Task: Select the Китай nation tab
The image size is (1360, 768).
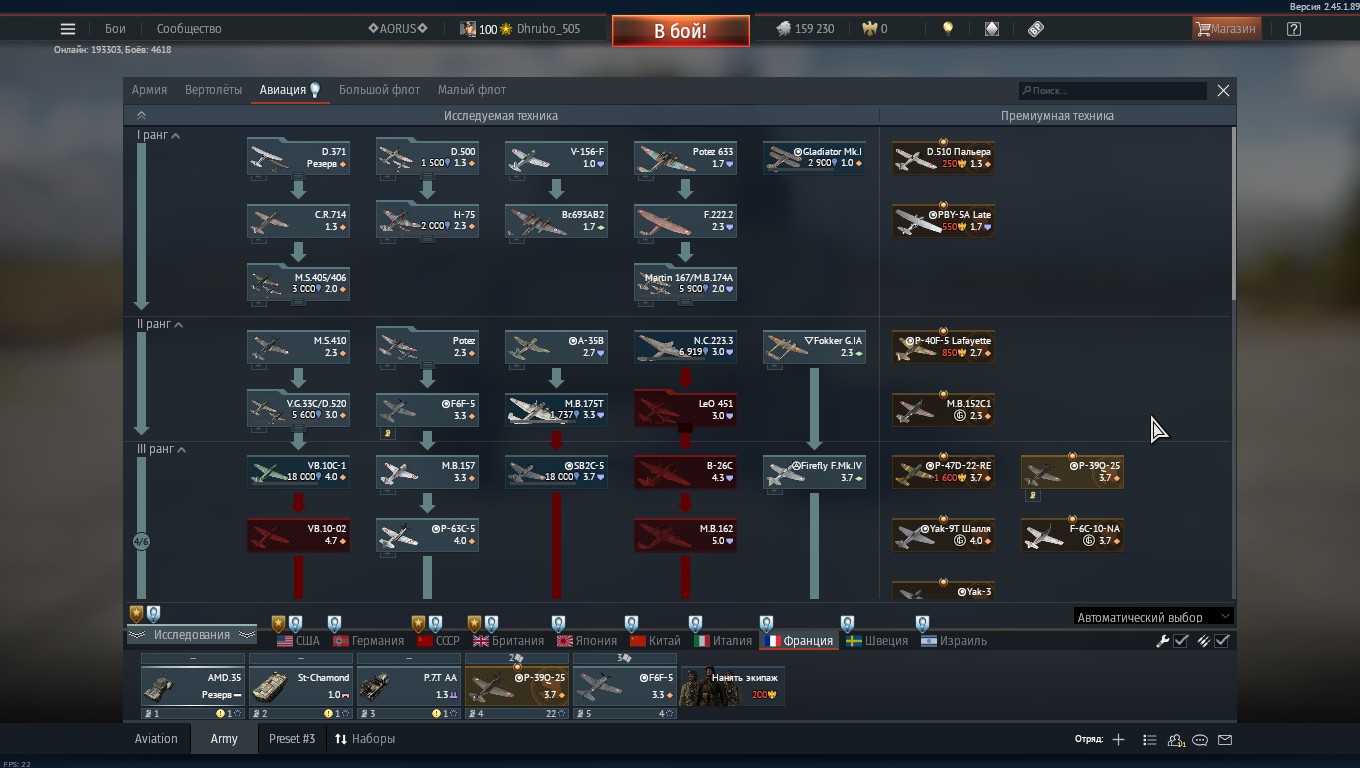Action: (x=655, y=641)
